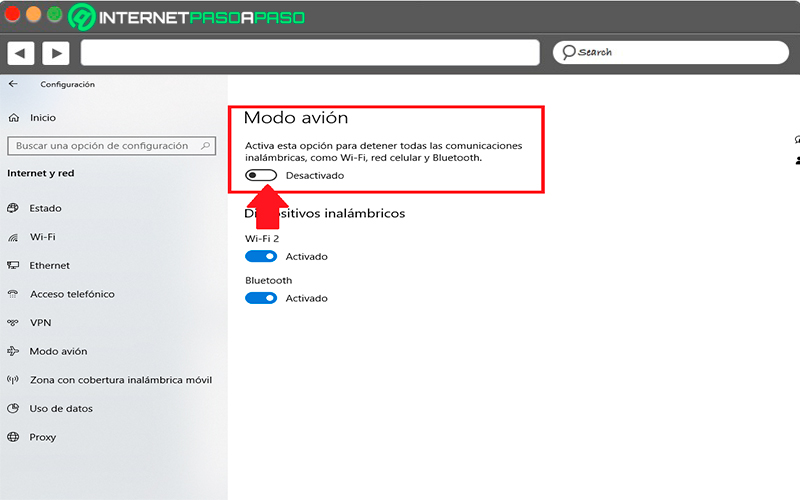Click the Search field in top bar

click(671, 53)
